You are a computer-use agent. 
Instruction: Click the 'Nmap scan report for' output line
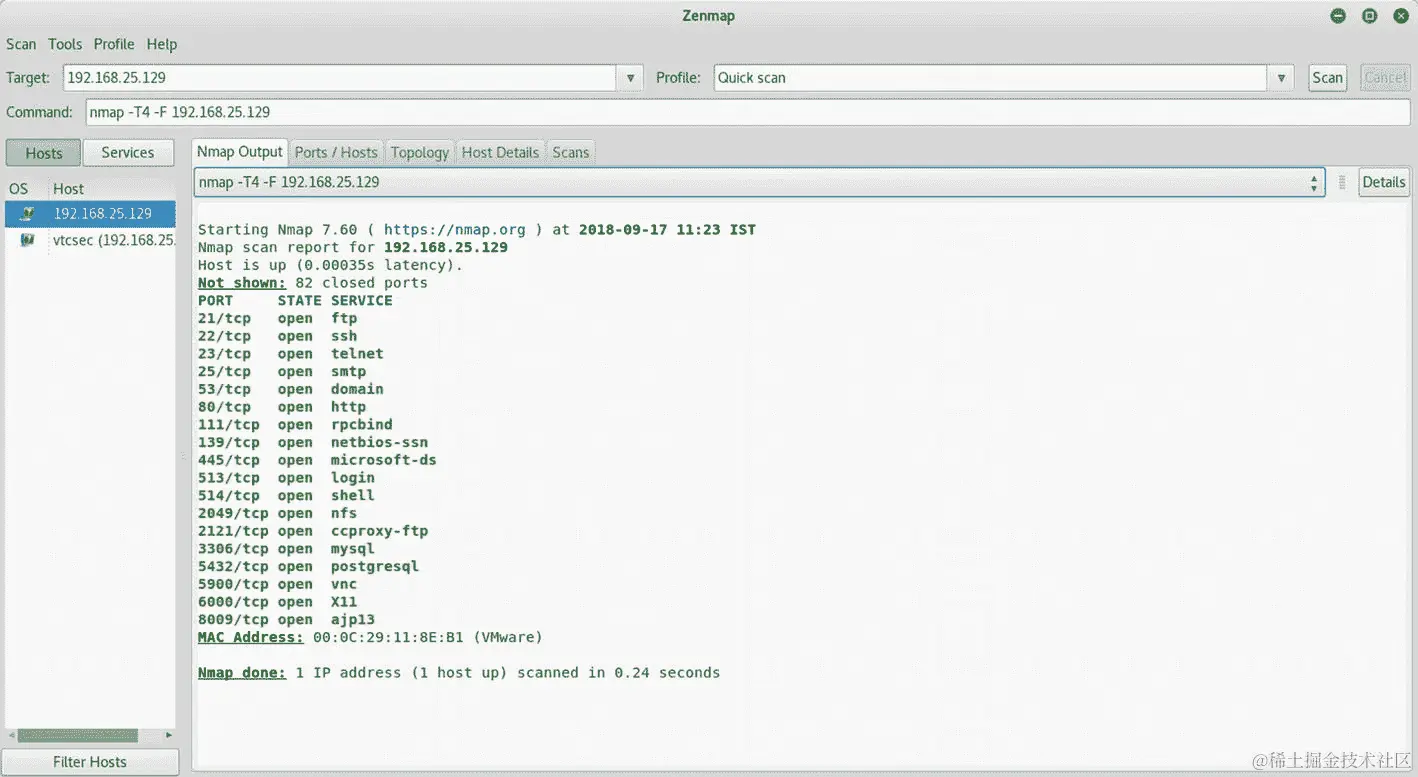[353, 247]
